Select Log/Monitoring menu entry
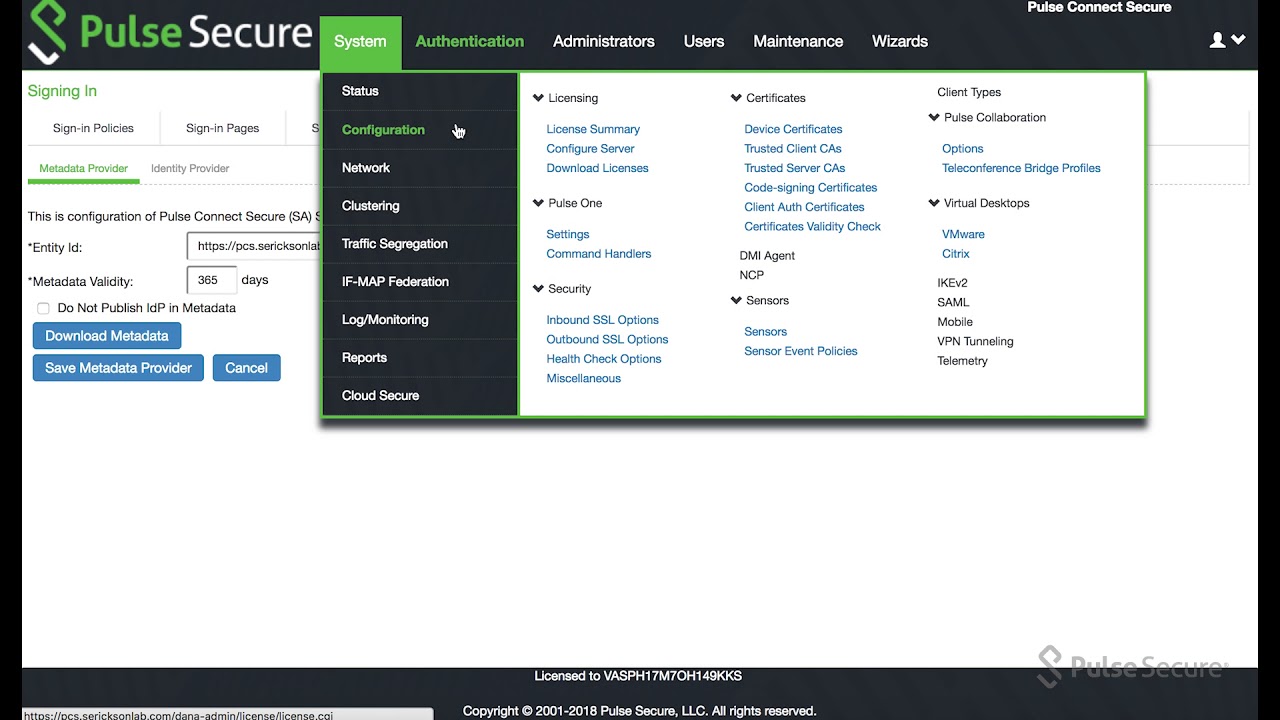Image resolution: width=1280 pixels, height=720 pixels. coord(420,320)
